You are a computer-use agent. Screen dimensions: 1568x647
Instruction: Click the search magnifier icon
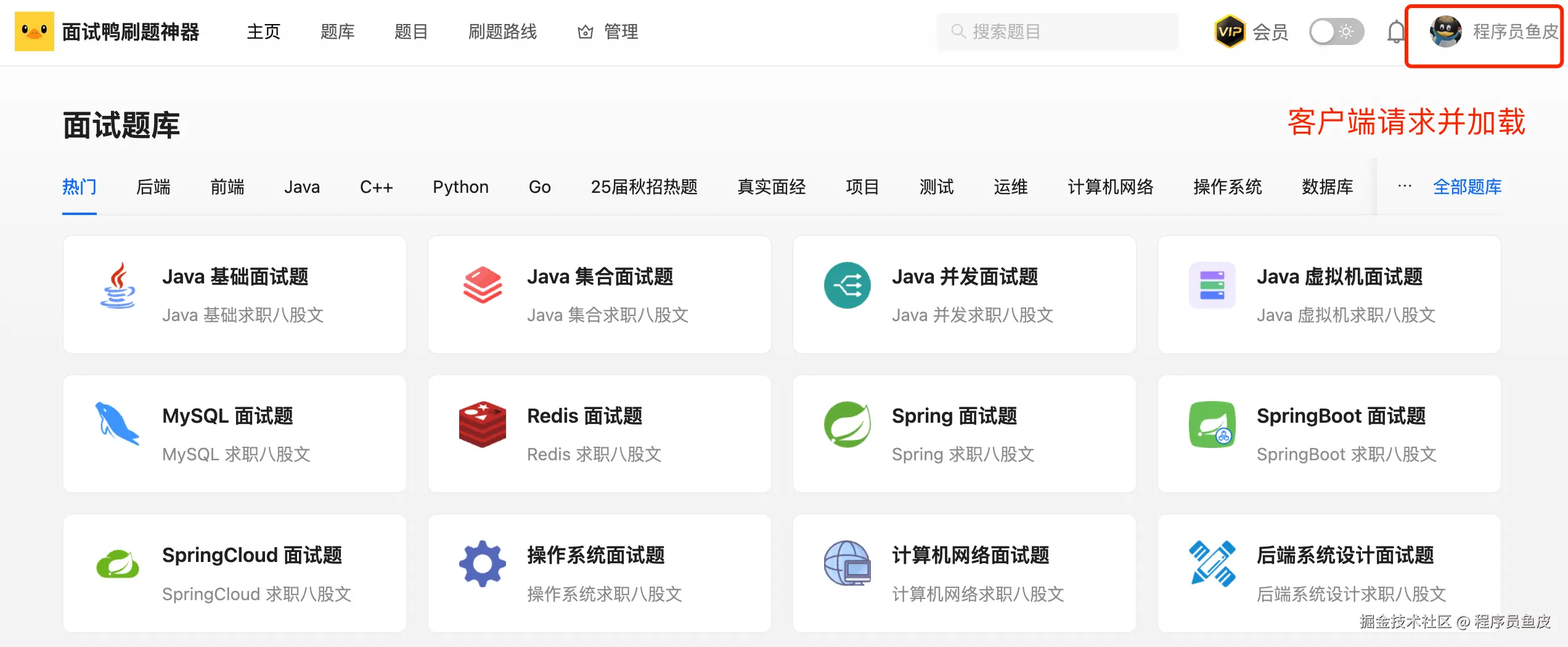[x=958, y=31]
